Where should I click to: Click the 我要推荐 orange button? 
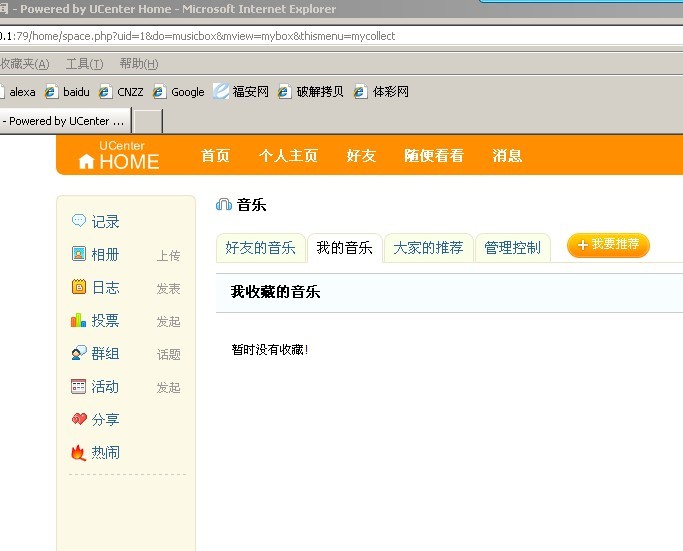tap(608, 245)
